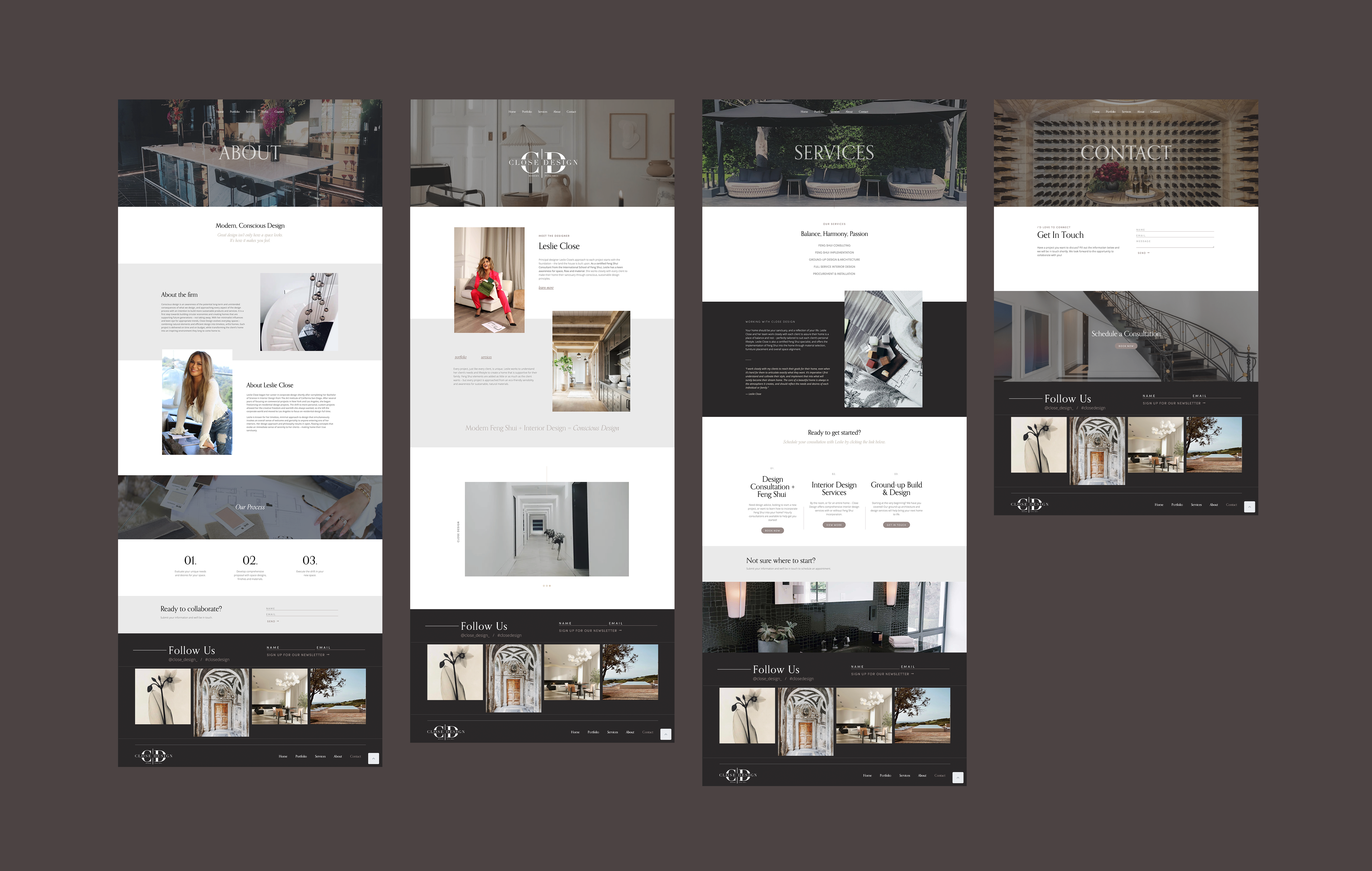Click Close Design logo in Home page footer
This screenshot has height=871, width=1372.
pos(446,732)
